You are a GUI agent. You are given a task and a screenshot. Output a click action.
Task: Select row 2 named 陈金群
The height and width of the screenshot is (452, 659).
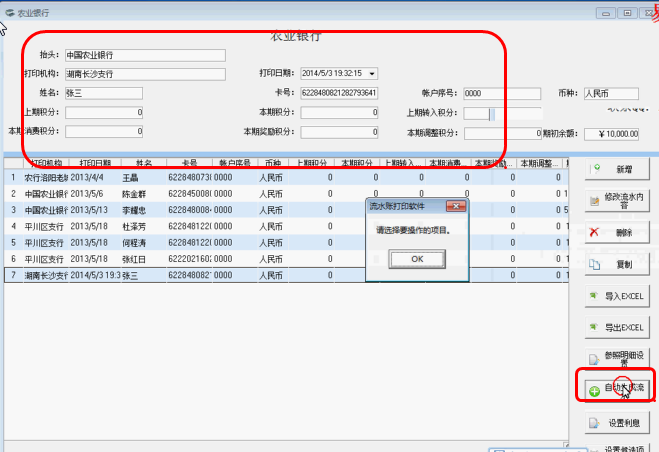pos(286,194)
